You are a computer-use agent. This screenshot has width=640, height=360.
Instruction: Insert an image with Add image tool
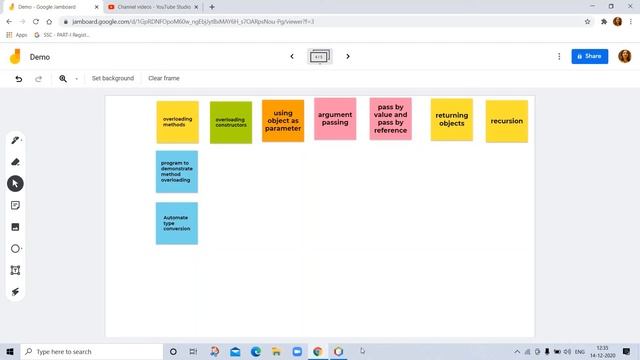coord(15,227)
